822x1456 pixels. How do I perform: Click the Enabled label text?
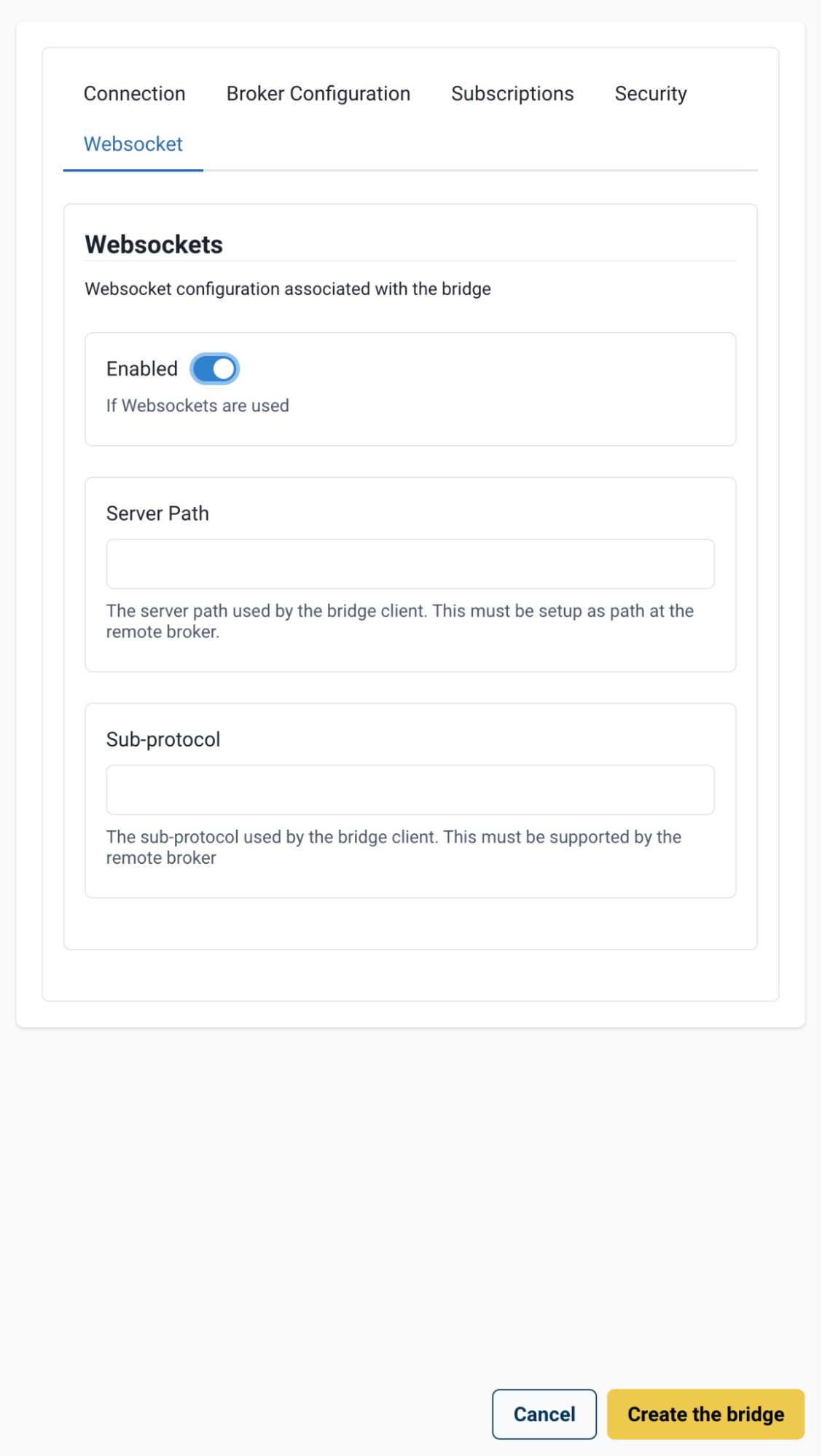click(142, 368)
